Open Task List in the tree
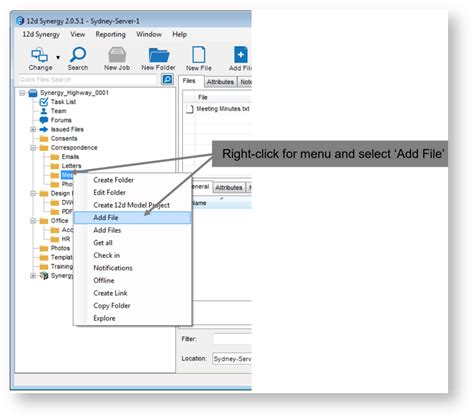This screenshot has width=474, height=419. coord(63,102)
